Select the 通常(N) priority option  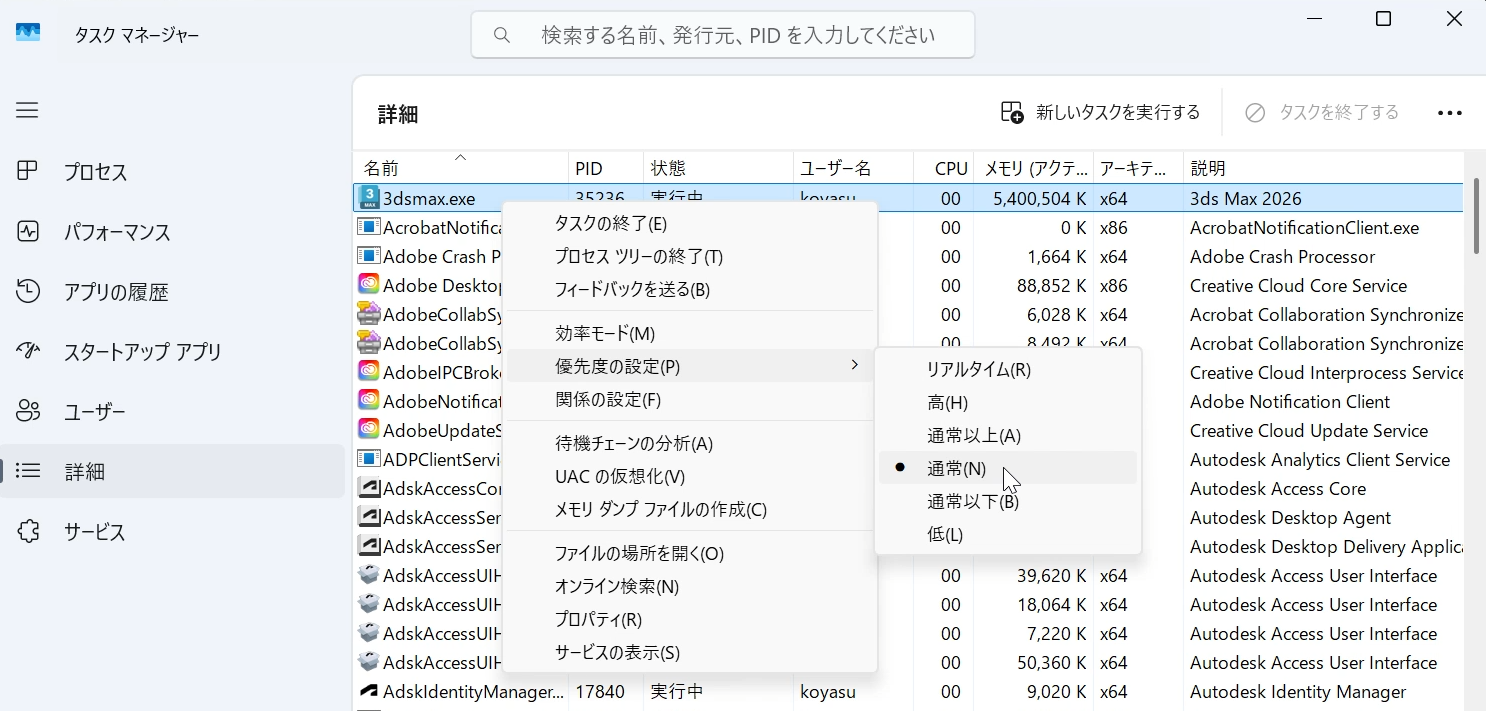pos(1008,469)
